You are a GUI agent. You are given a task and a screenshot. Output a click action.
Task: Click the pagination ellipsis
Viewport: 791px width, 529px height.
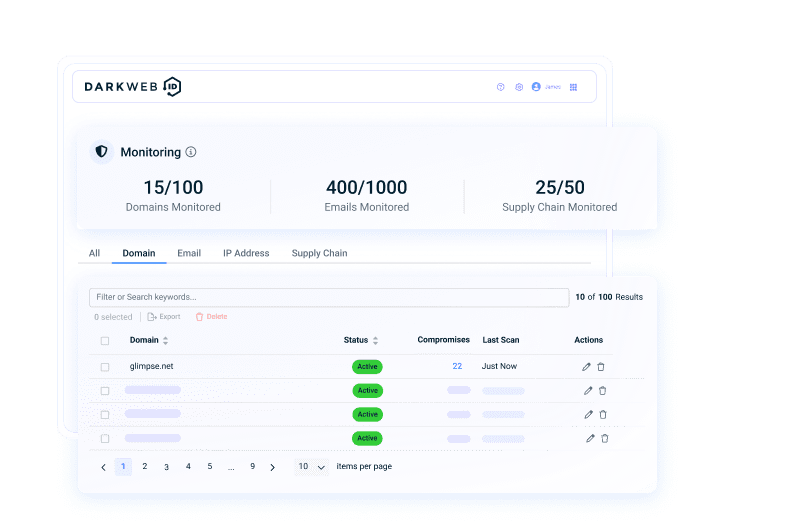tap(231, 468)
